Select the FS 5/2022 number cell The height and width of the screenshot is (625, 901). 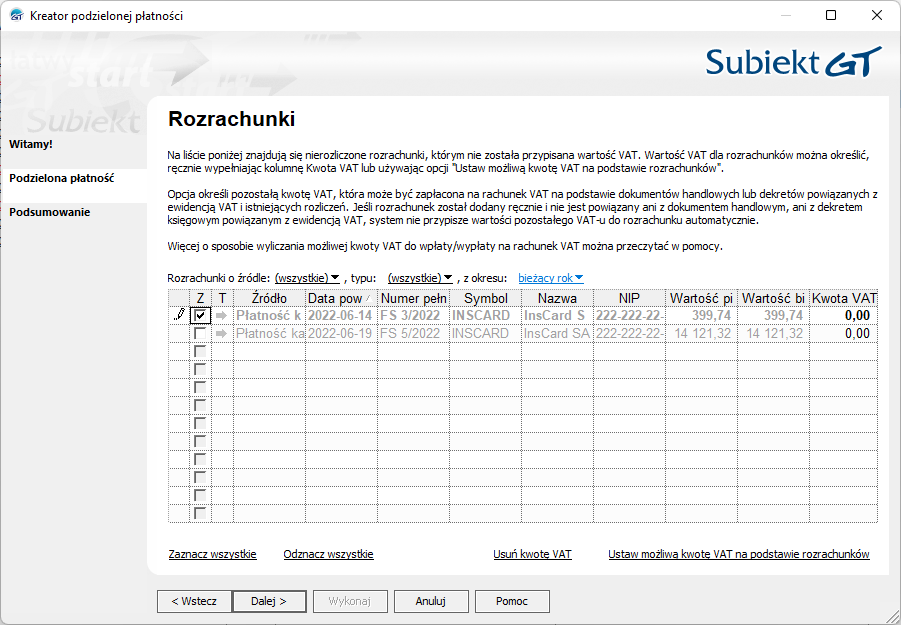pyautogui.click(x=413, y=333)
